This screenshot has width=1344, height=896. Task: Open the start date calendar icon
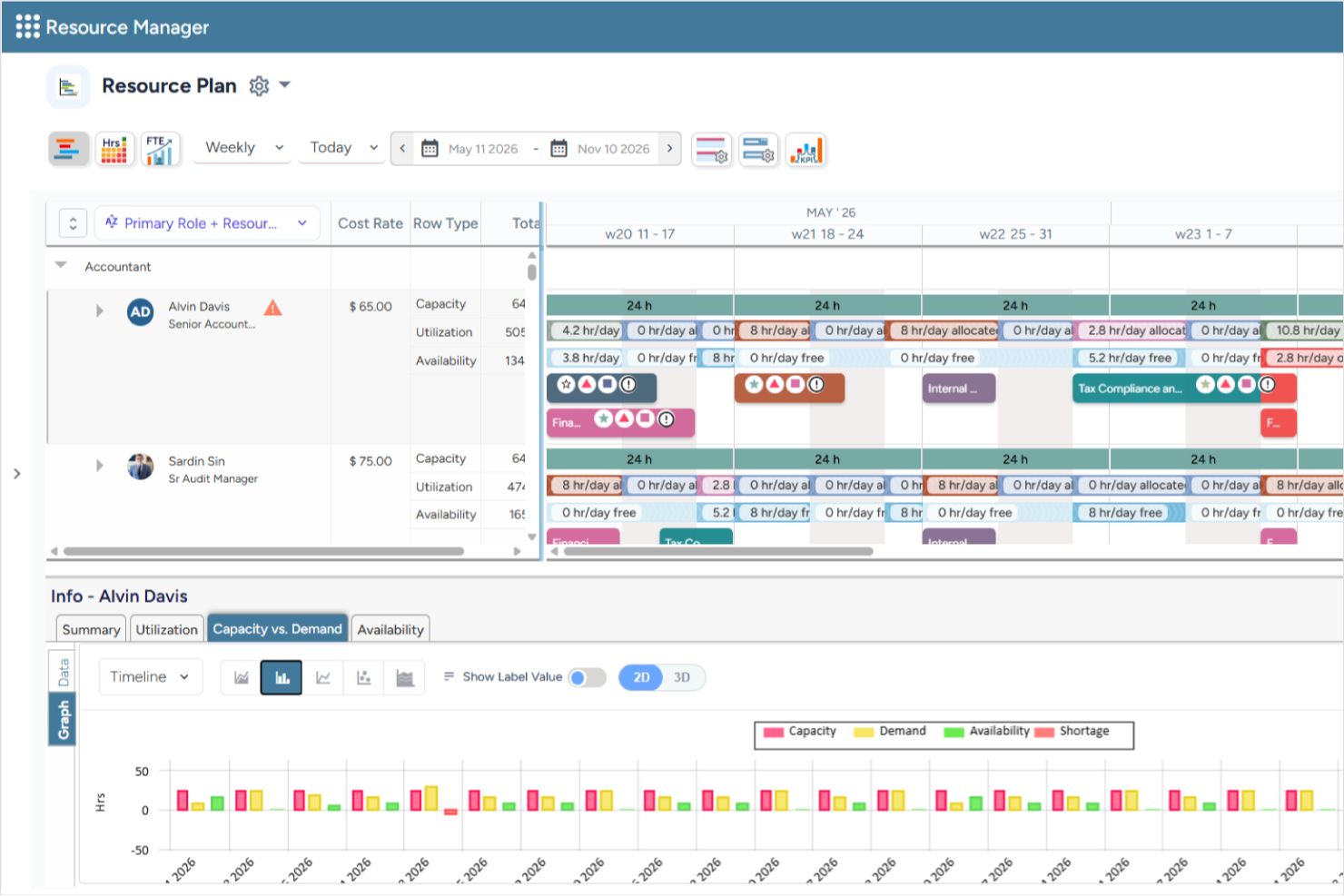[x=430, y=149]
